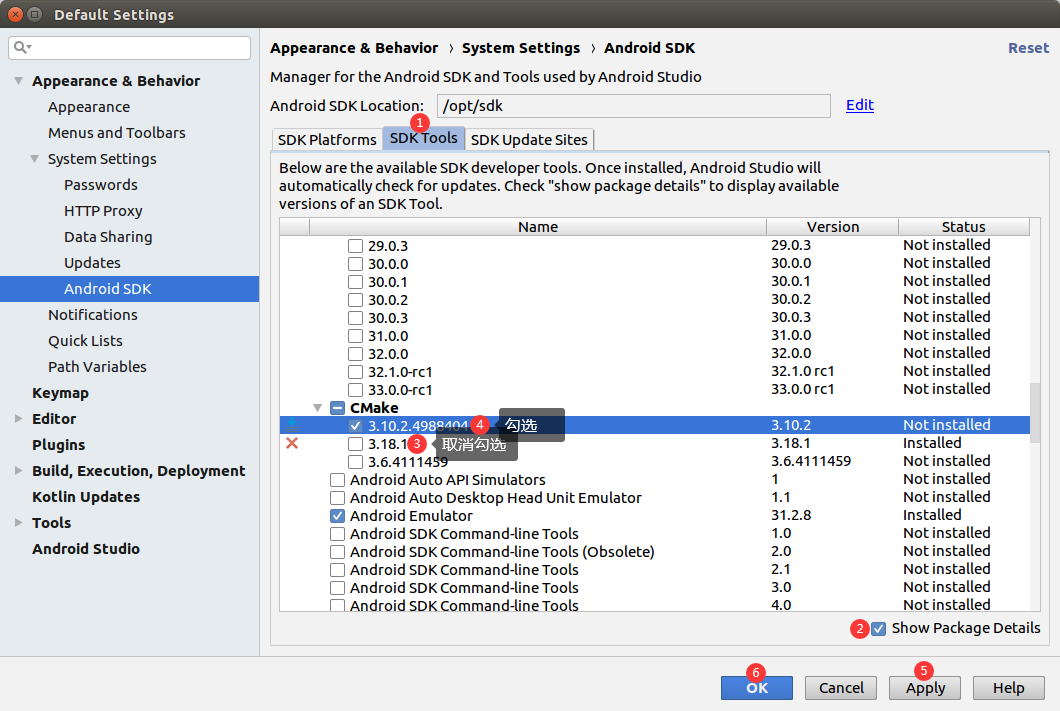The height and width of the screenshot is (711, 1060).
Task: Select Keymap settings
Action: [60, 393]
